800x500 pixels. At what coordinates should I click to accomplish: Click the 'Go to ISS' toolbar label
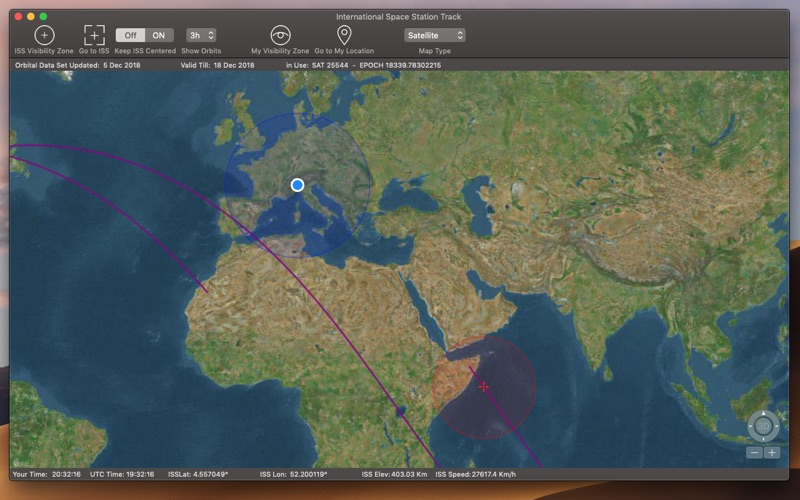94,51
